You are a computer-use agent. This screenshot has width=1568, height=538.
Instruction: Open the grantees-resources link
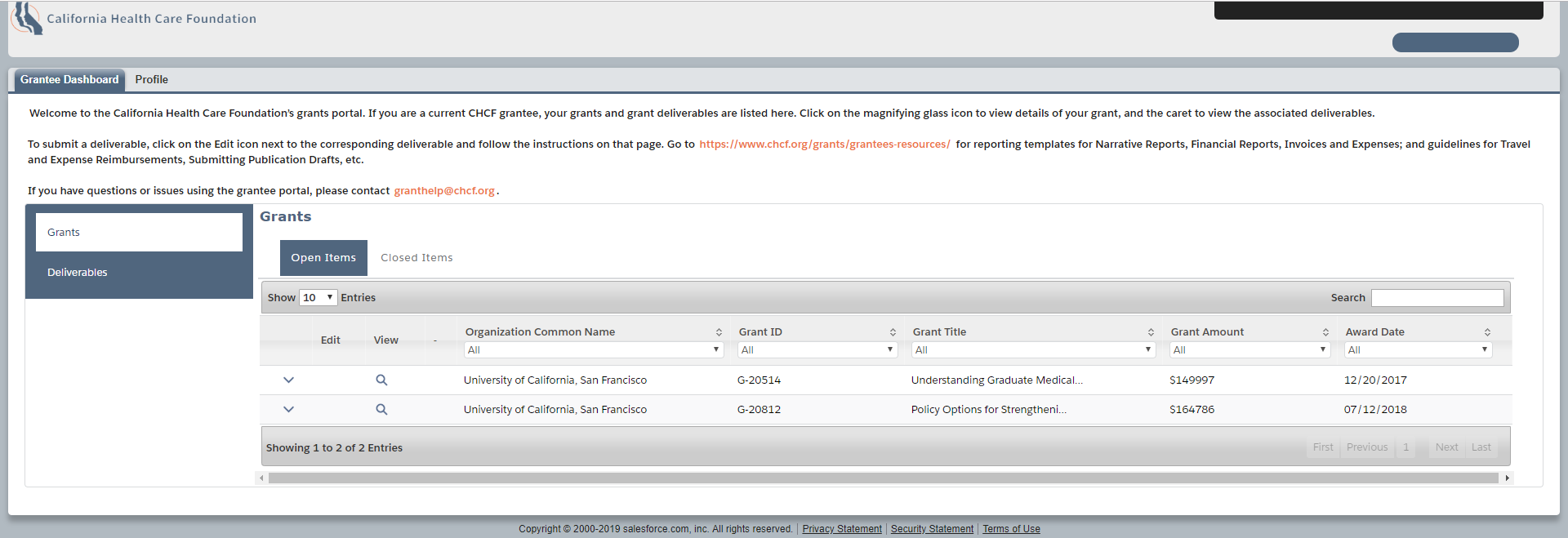825,145
